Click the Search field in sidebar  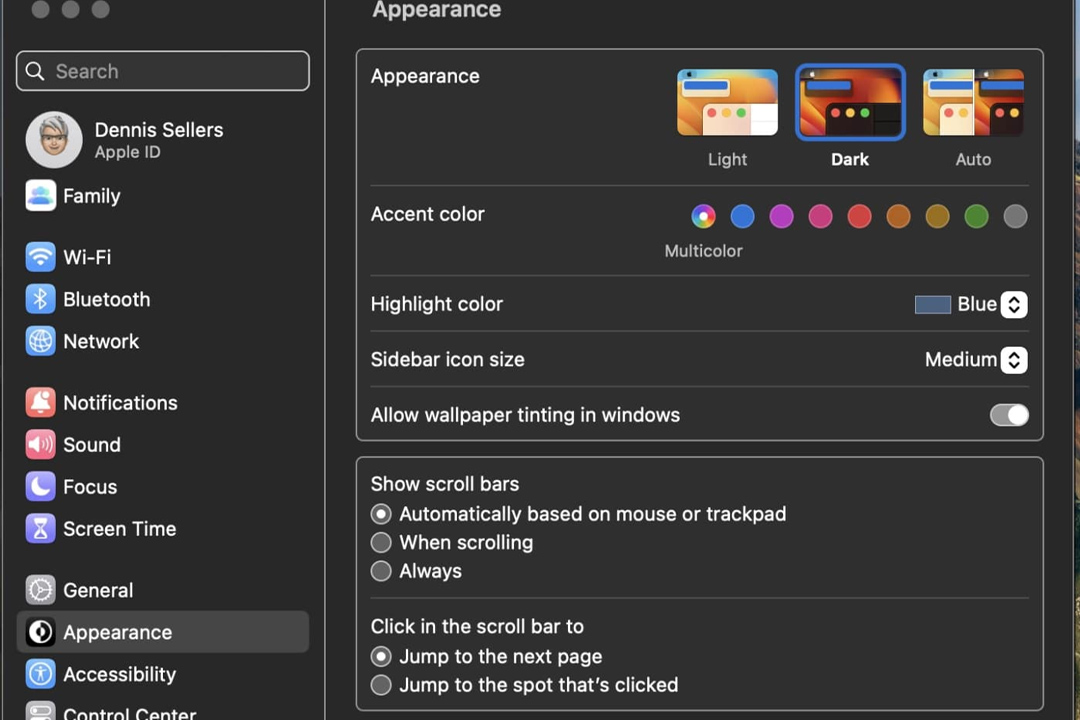pos(163,71)
